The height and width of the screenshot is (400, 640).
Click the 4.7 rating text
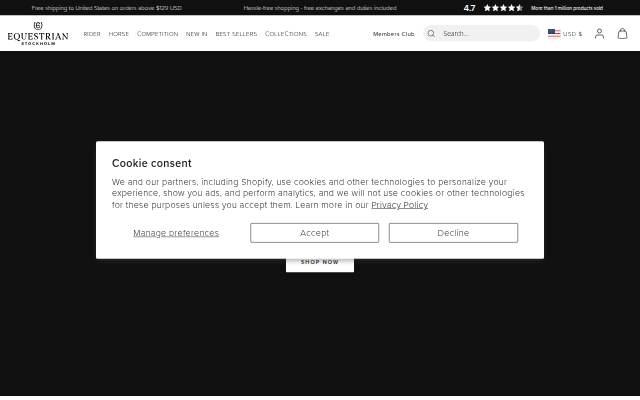(x=469, y=8)
